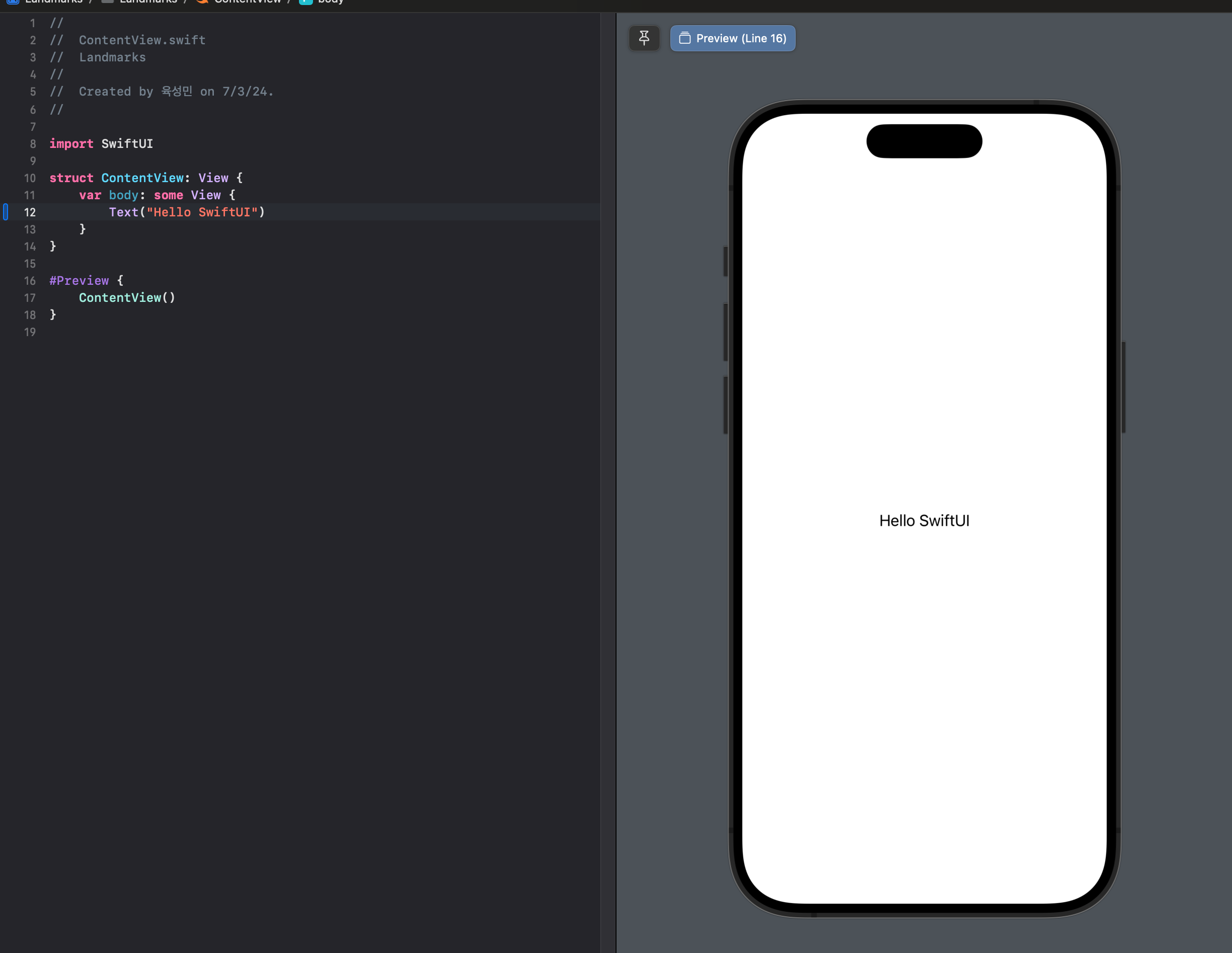Click the Hello SwiftUI text in the preview
Screen dimensions: 1232x953
(x=923, y=520)
